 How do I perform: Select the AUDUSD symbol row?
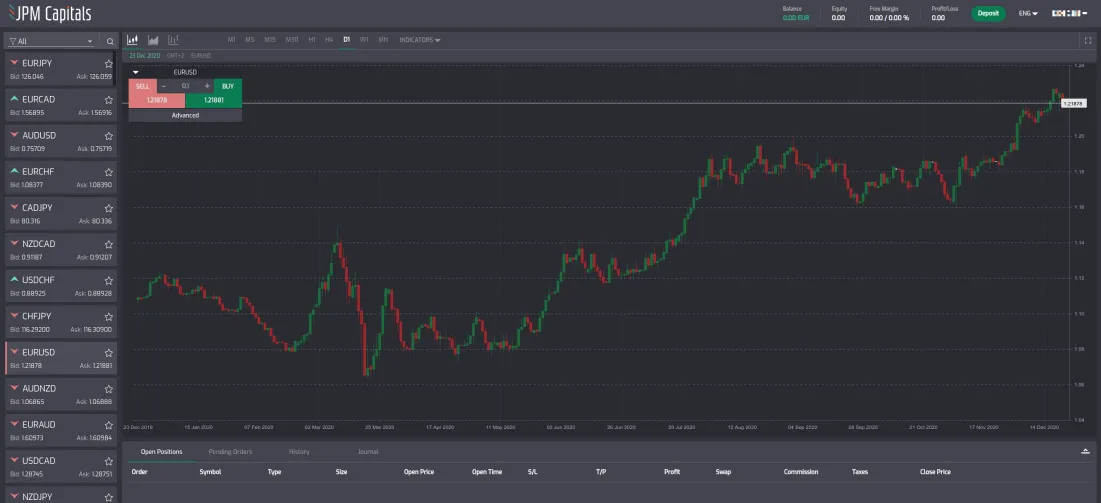pyautogui.click(x=60, y=142)
